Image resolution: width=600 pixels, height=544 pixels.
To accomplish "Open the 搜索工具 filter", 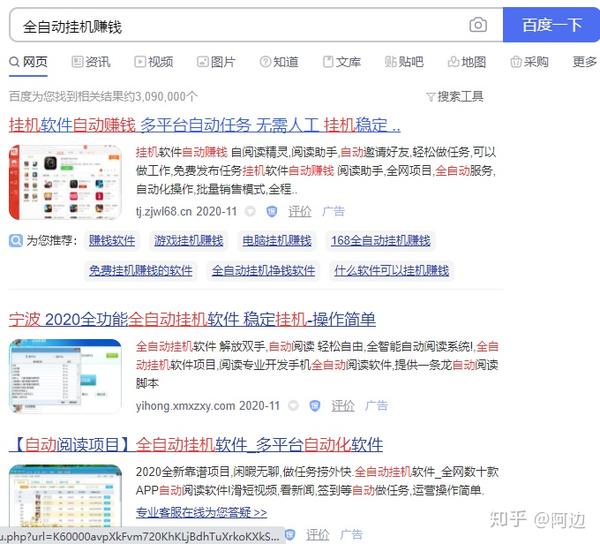I will point(455,97).
